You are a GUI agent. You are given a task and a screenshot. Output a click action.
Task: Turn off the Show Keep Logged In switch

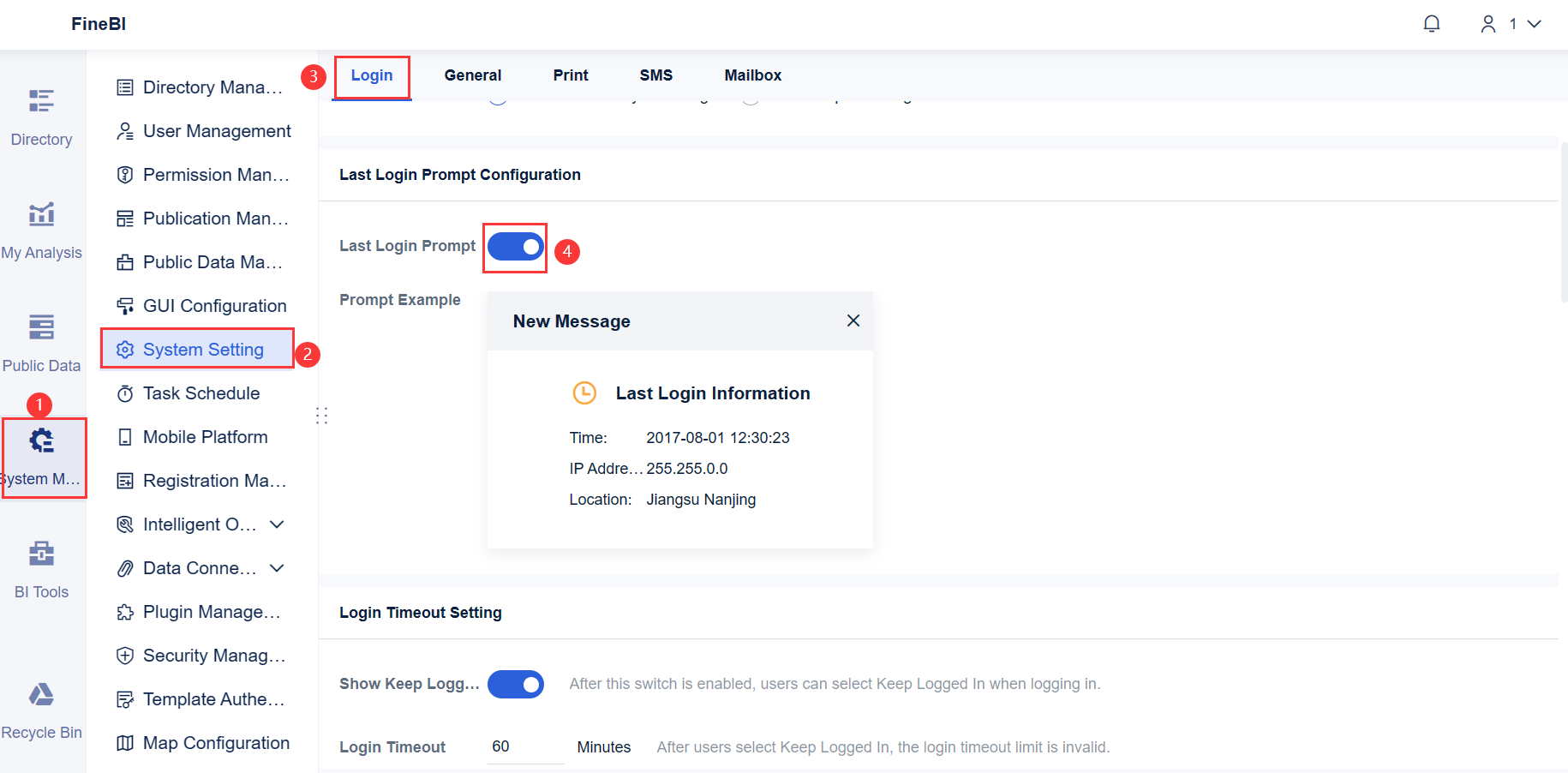(516, 684)
